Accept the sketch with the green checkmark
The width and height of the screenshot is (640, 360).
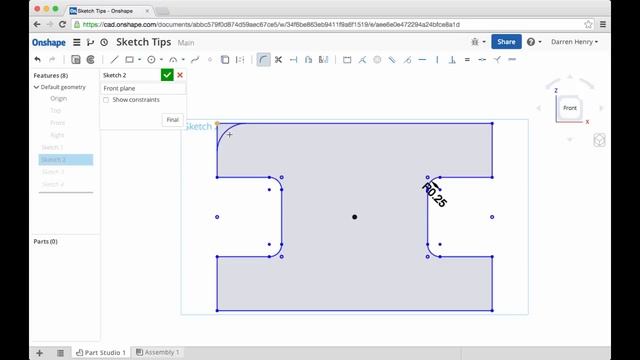pos(167,75)
